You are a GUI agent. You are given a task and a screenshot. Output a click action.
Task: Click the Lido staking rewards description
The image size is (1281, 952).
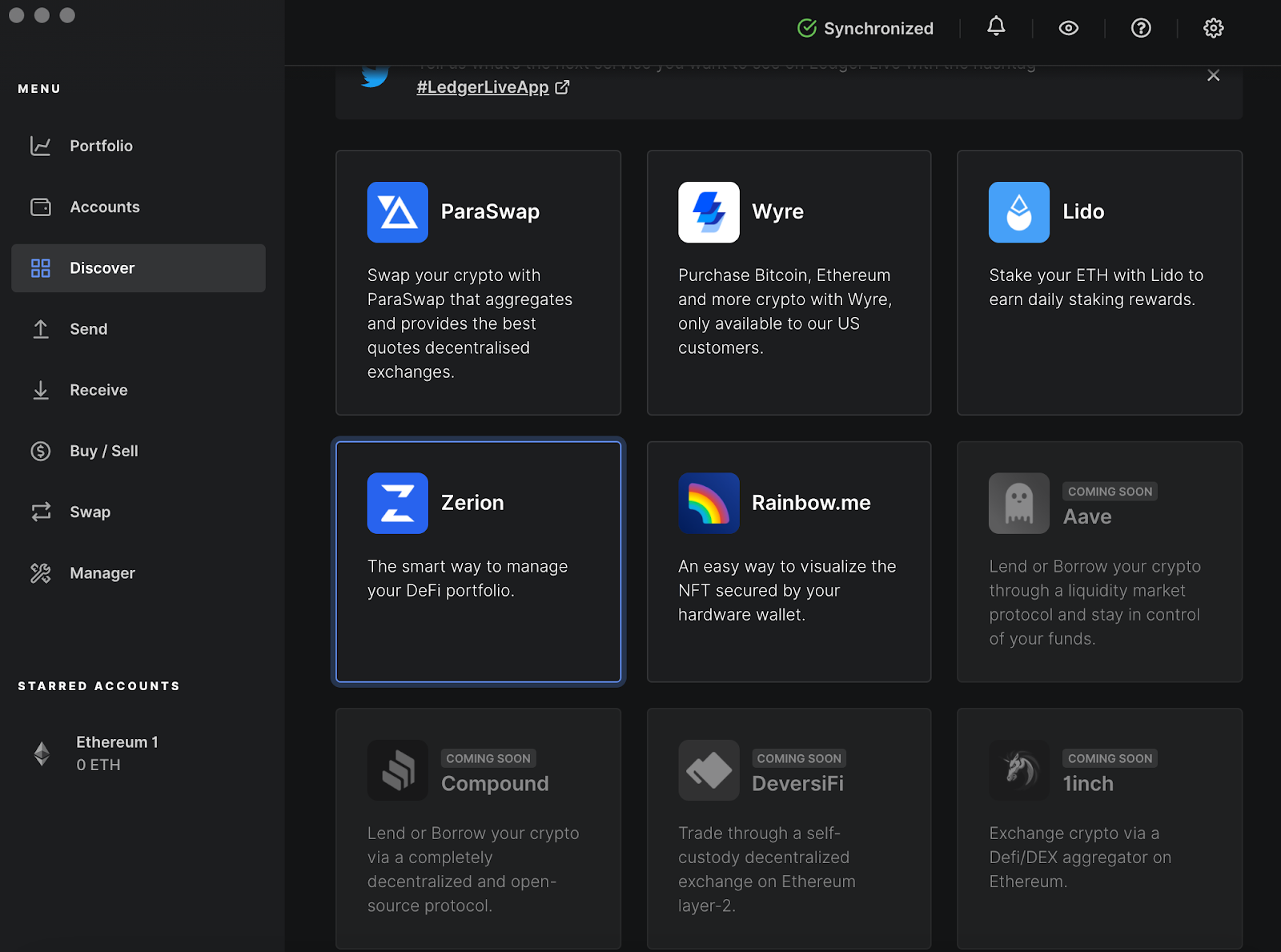pos(1096,287)
